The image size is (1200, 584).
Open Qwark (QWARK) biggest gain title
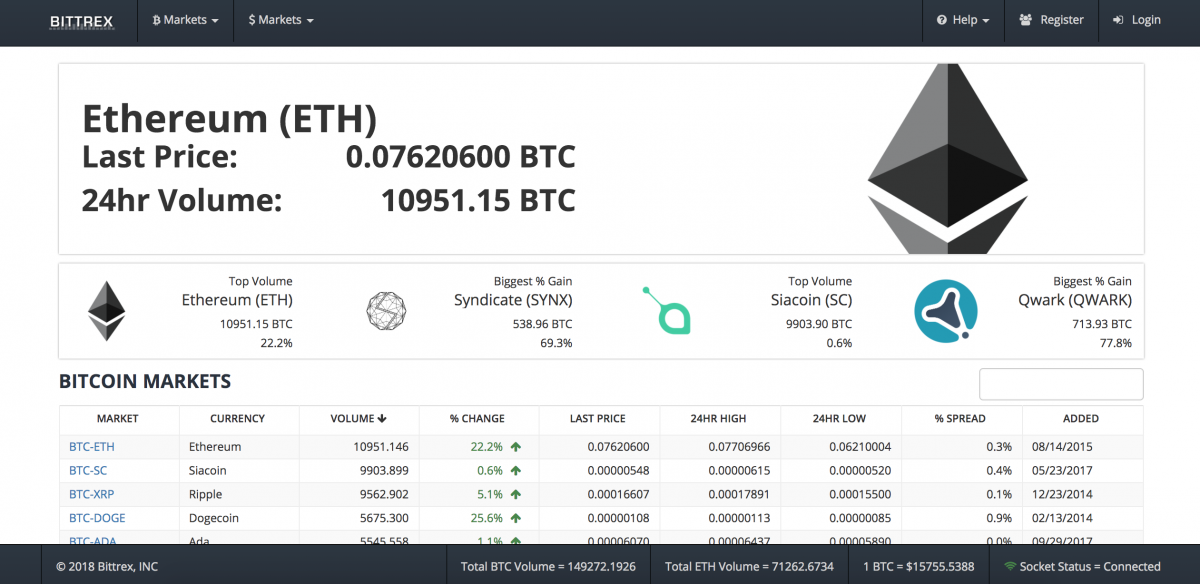click(1075, 300)
